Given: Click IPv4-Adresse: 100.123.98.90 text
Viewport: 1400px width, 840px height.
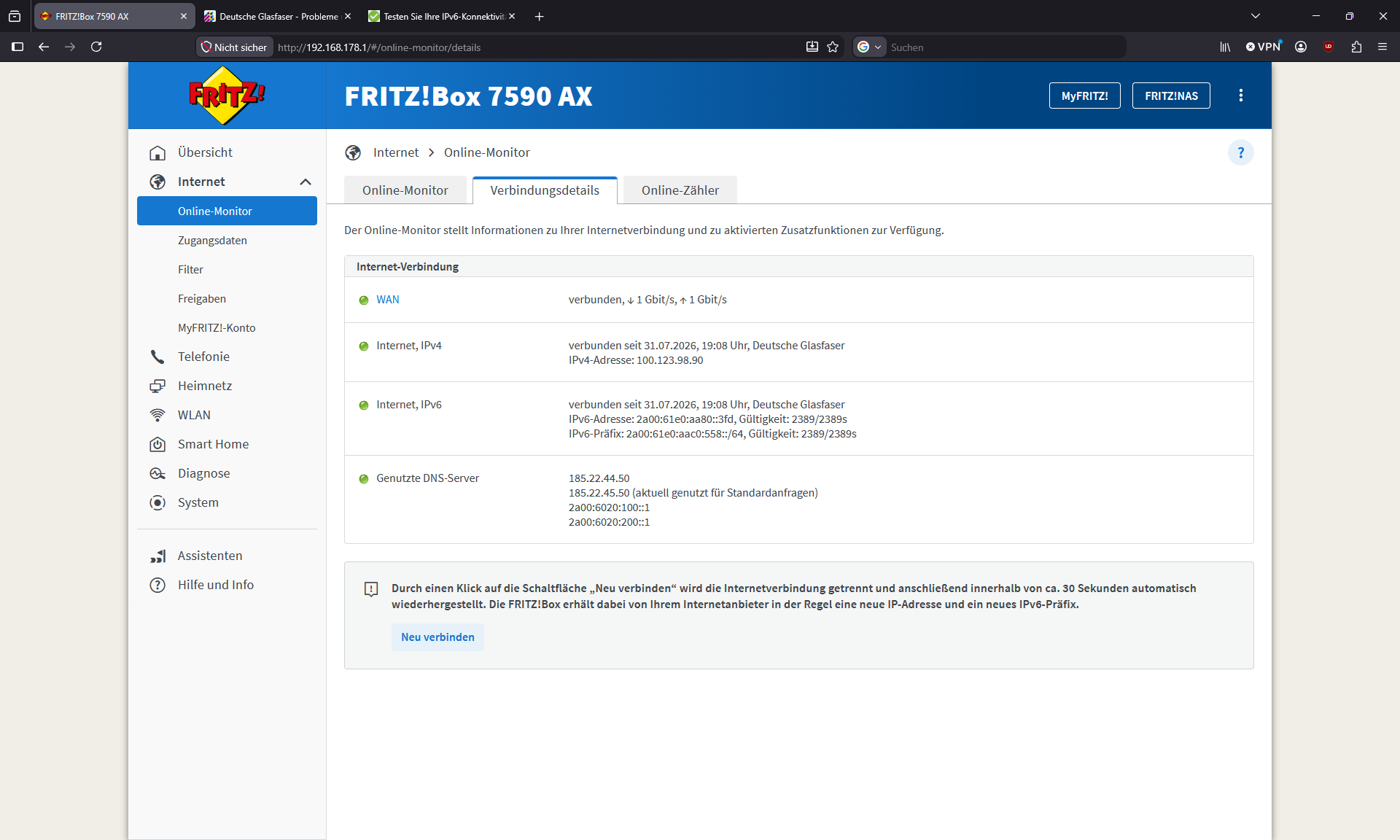Looking at the screenshot, I should click(636, 360).
